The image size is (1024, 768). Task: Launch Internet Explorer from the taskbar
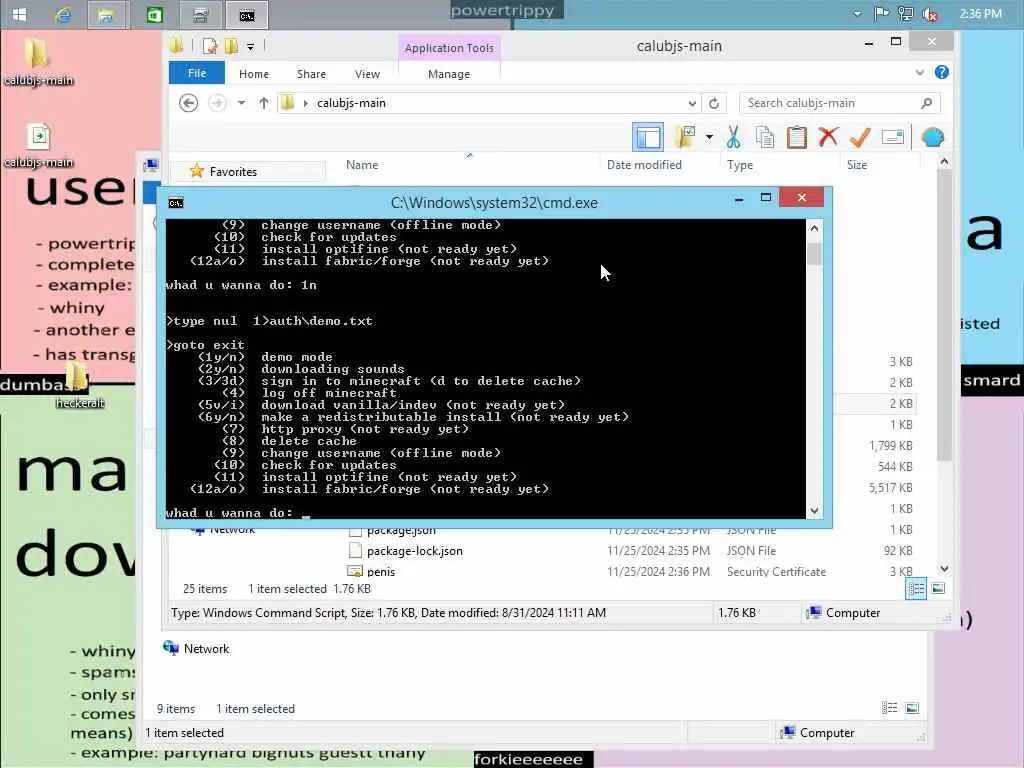[x=63, y=14]
